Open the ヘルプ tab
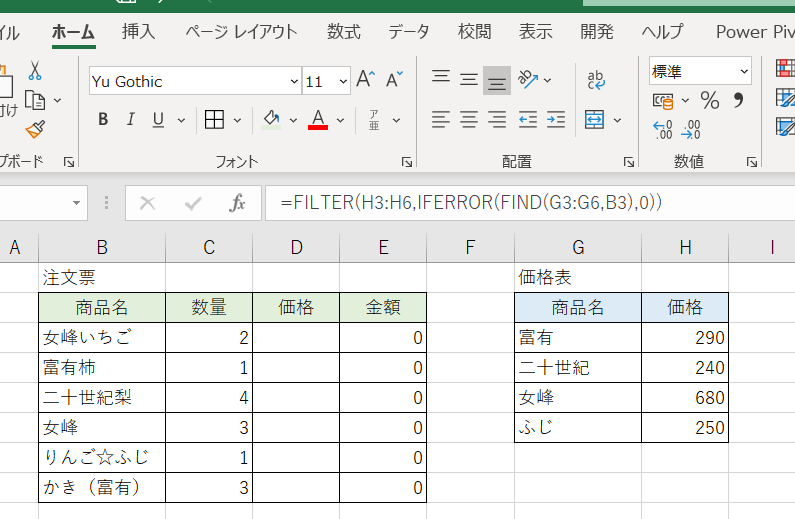The height and width of the screenshot is (519, 795). click(662, 31)
